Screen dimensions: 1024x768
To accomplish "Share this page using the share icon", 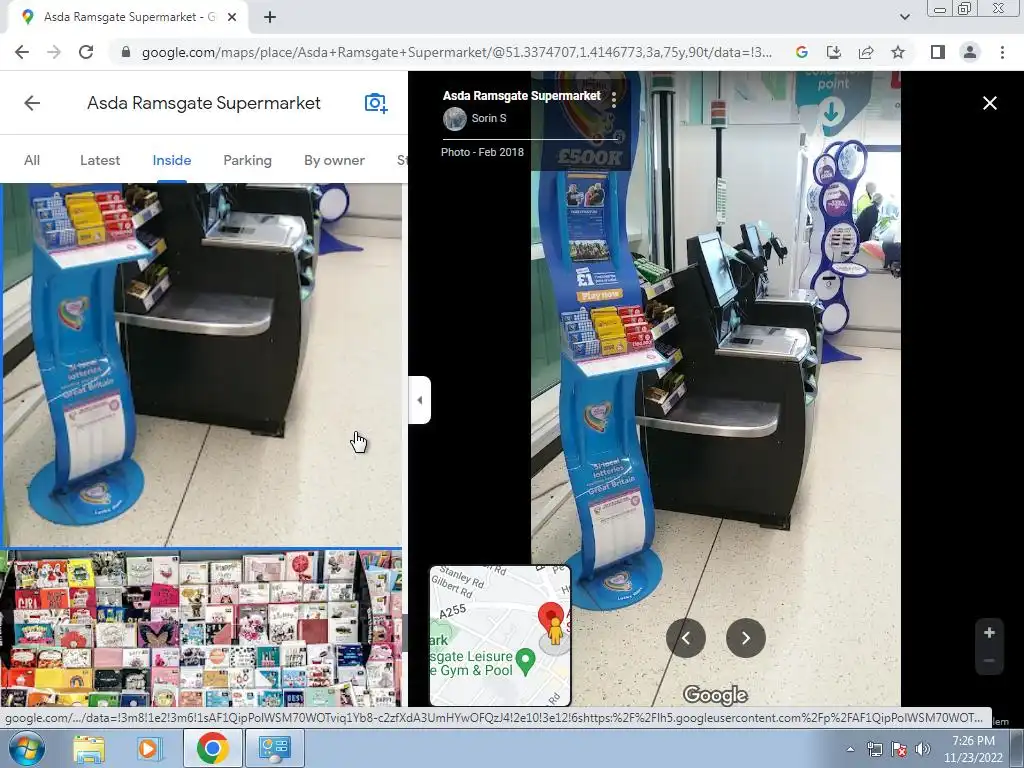I will point(866,52).
